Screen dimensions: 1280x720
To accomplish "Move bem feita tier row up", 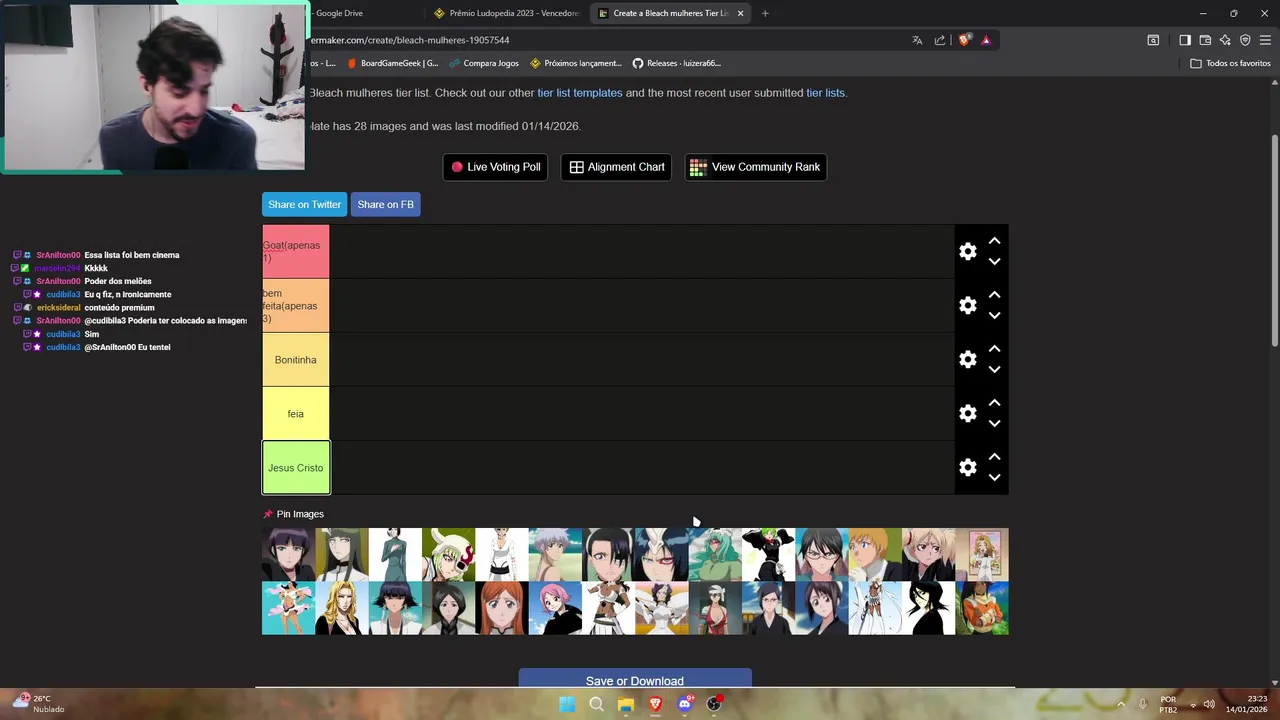I will tap(994, 295).
